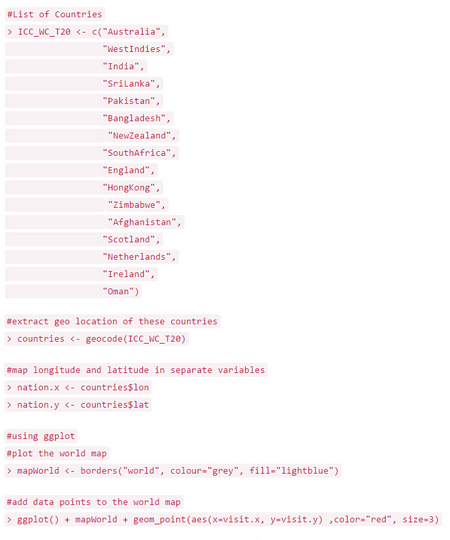Click the '#List of Countries' comment line
The image size is (450, 540).
click(x=55, y=14)
